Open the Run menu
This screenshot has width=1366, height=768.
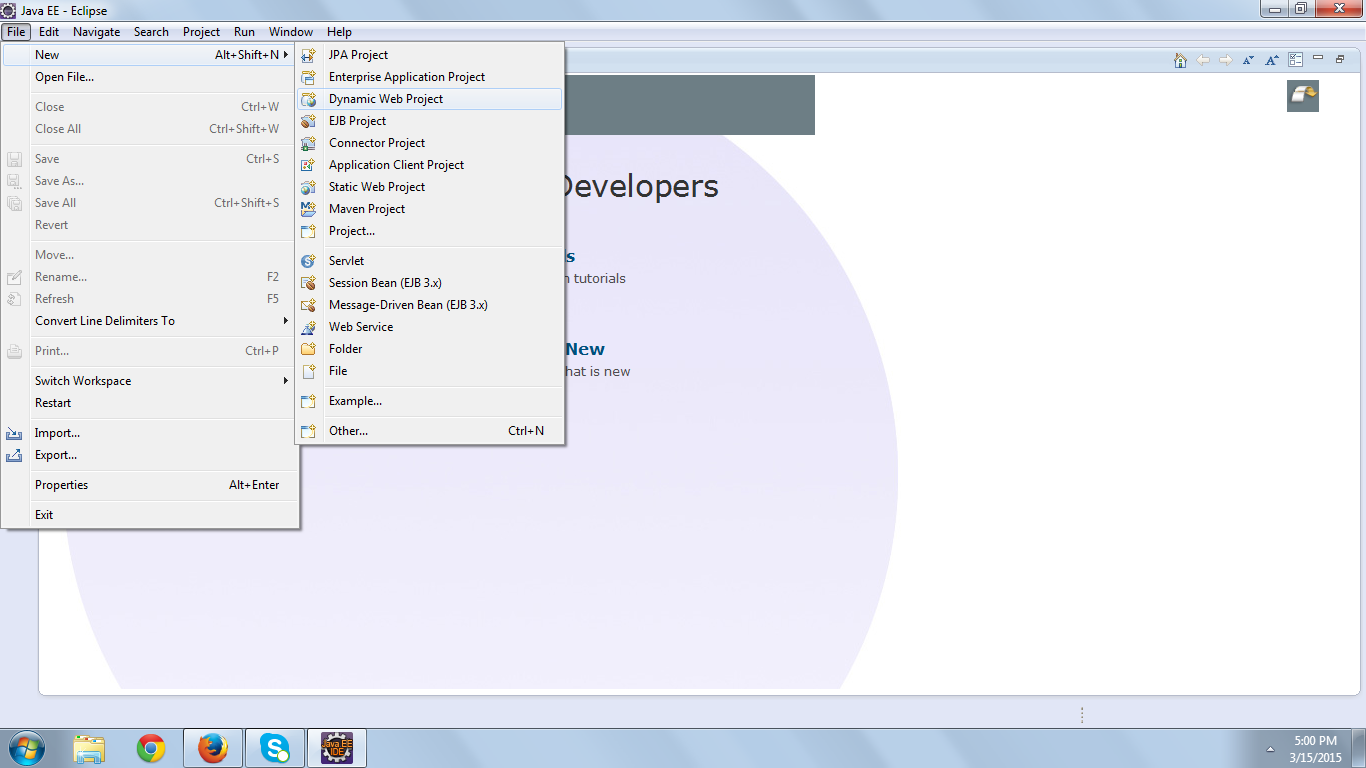pos(244,32)
